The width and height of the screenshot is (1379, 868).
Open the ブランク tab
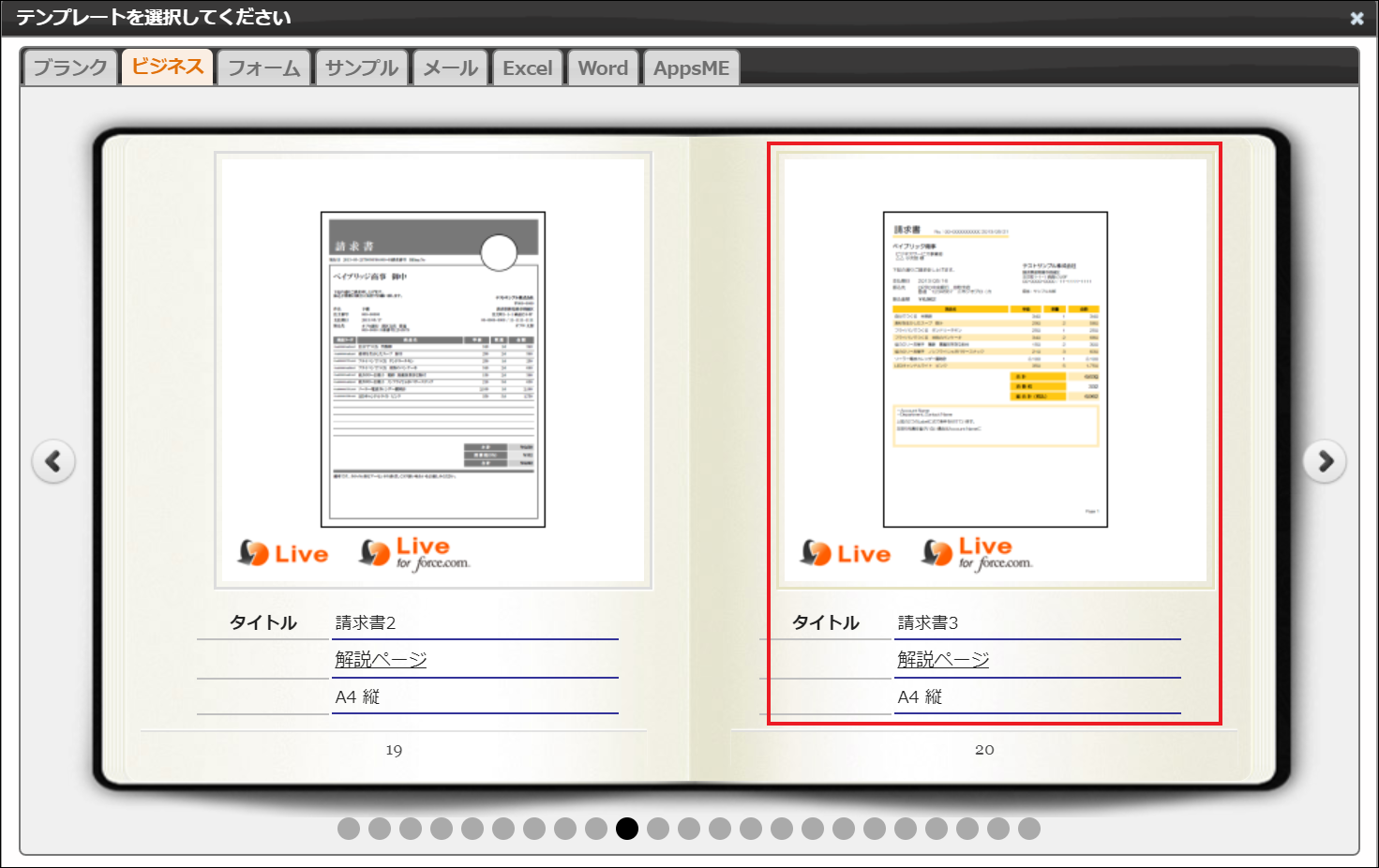tap(70, 67)
